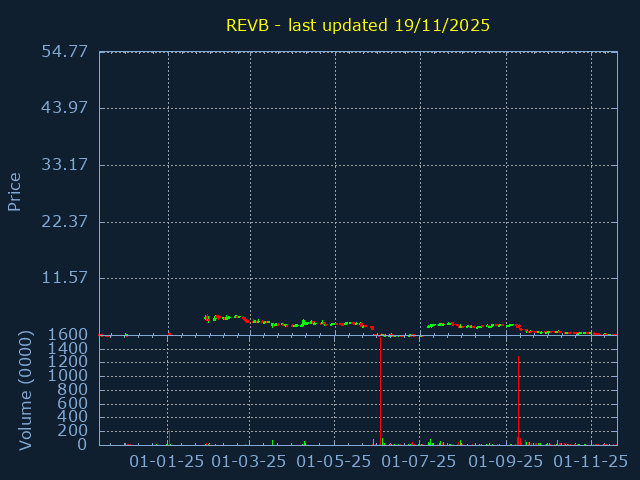Click the 43.97 price tick label

coord(65,108)
